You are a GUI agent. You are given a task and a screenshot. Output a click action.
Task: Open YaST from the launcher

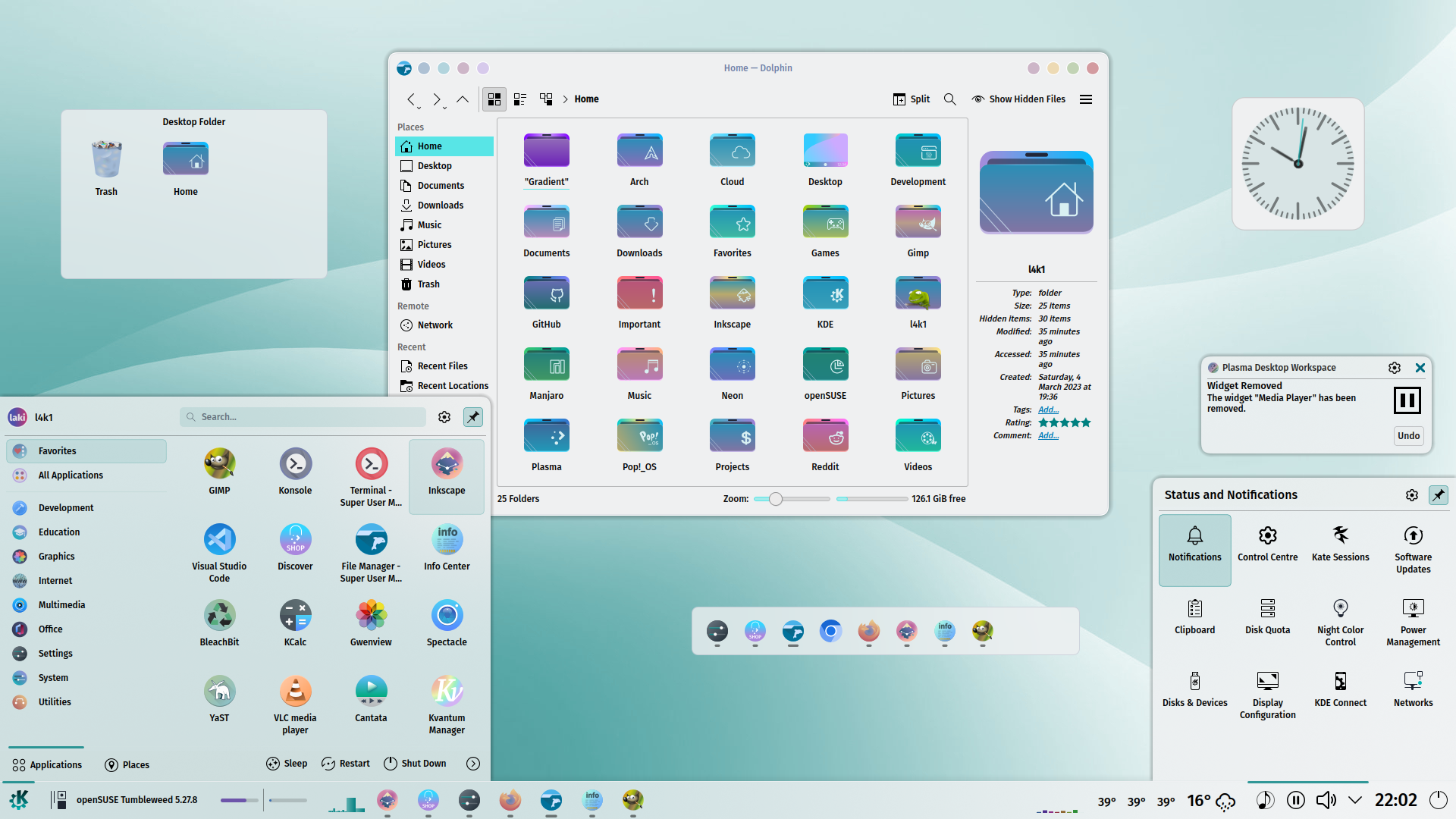point(219,698)
